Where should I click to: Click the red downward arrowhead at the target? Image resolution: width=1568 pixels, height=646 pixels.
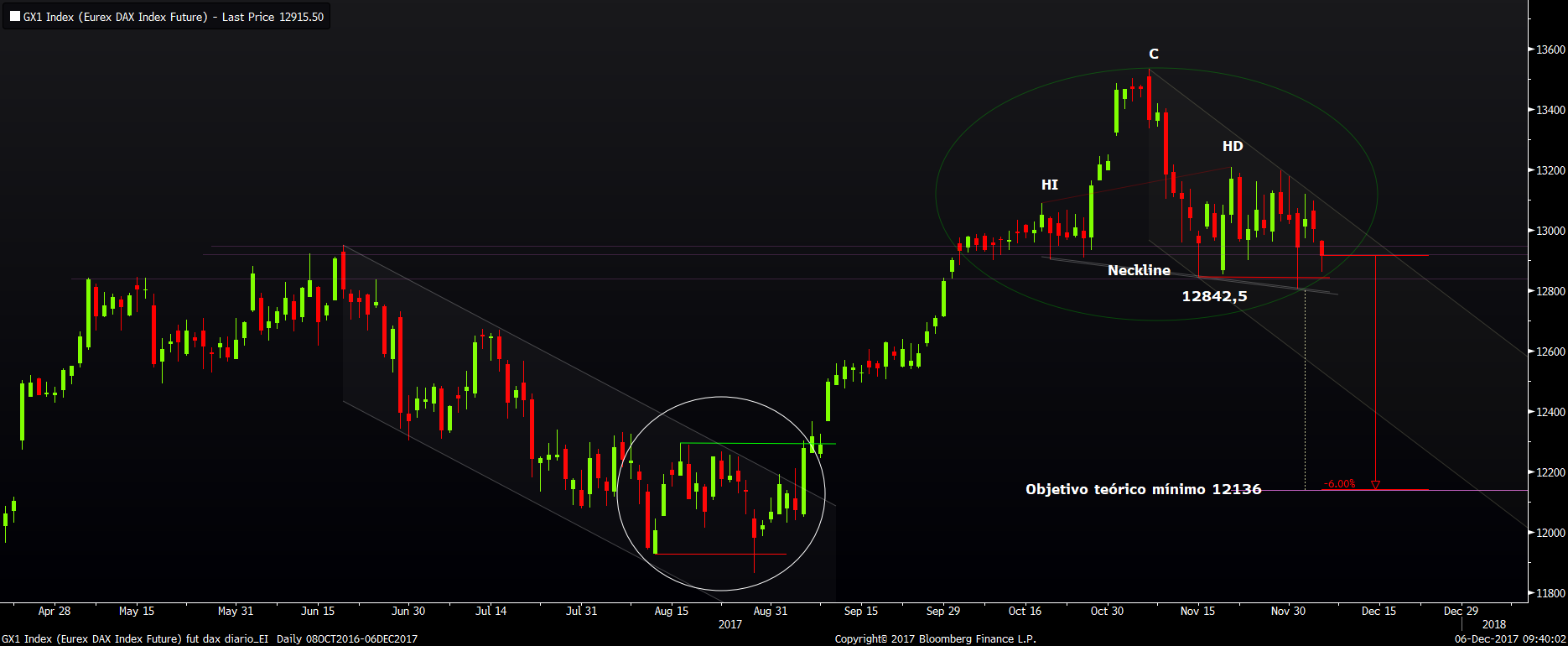(1375, 485)
